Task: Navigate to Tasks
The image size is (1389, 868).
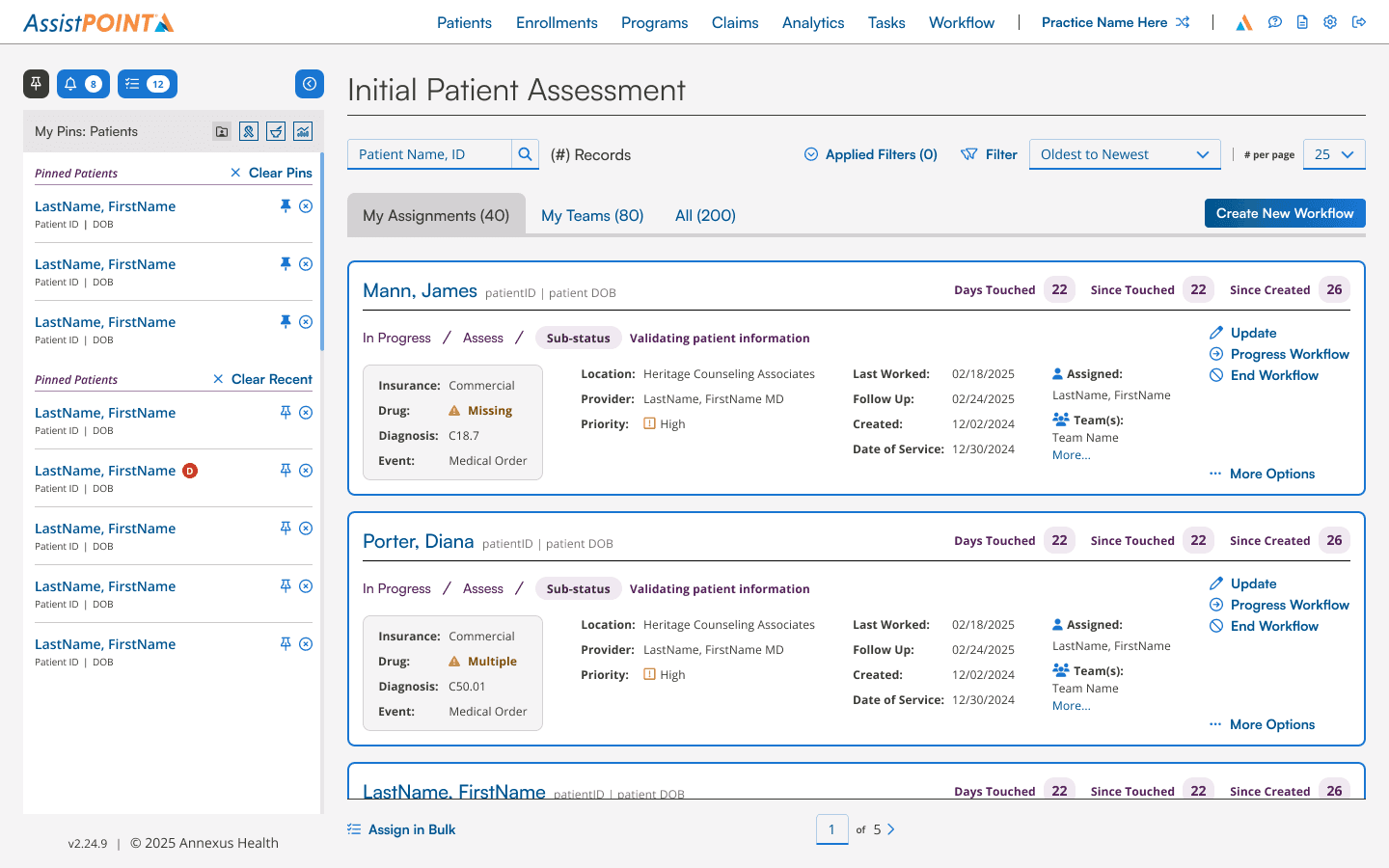Action: [x=886, y=22]
